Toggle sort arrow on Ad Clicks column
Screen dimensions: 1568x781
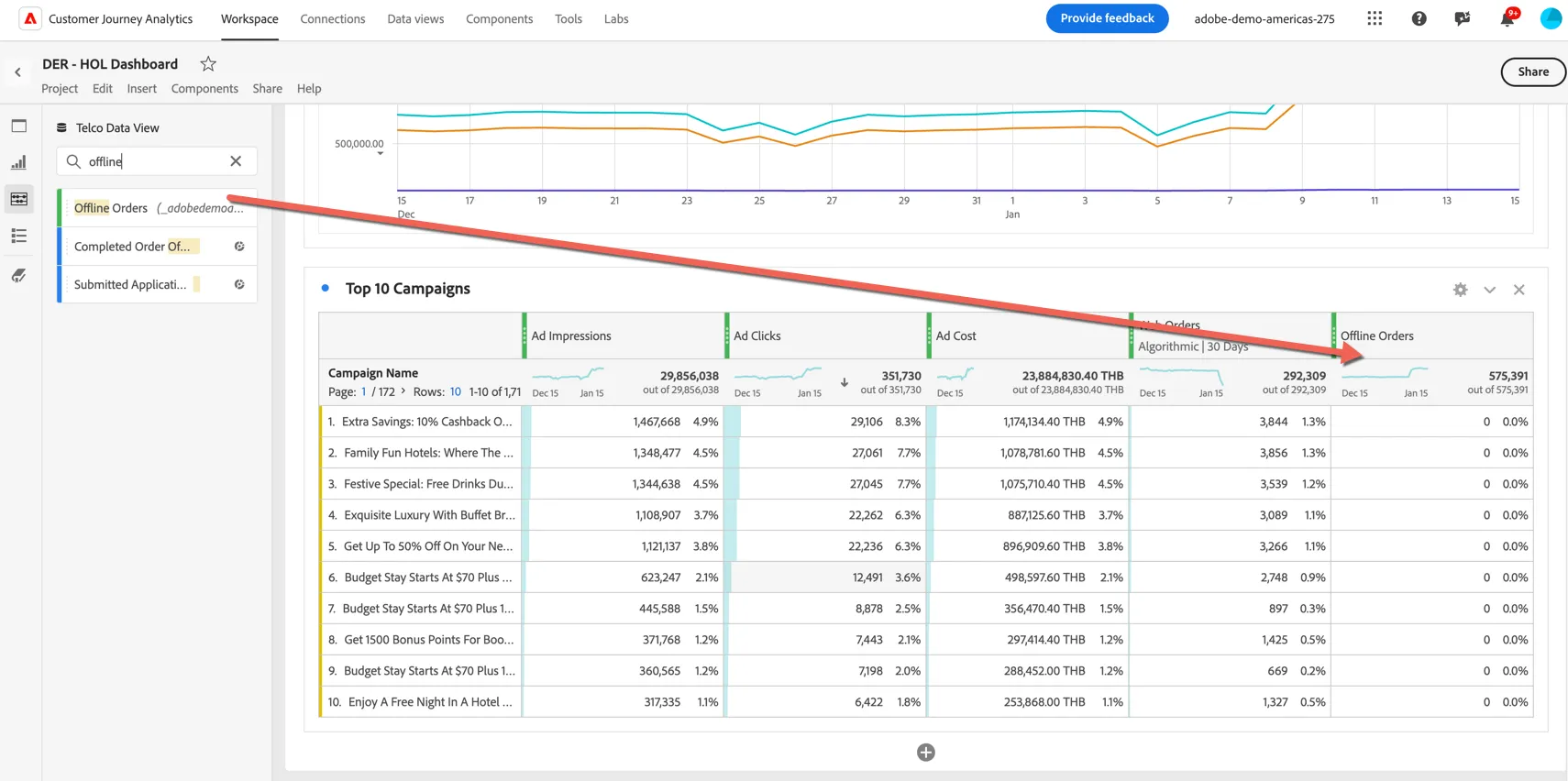pos(845,382)
